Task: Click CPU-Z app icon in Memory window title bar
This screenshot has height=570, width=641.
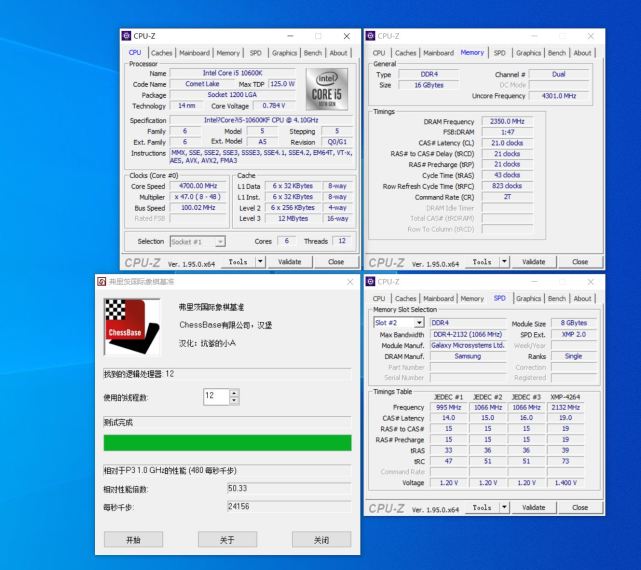Action: pos(370,36)
